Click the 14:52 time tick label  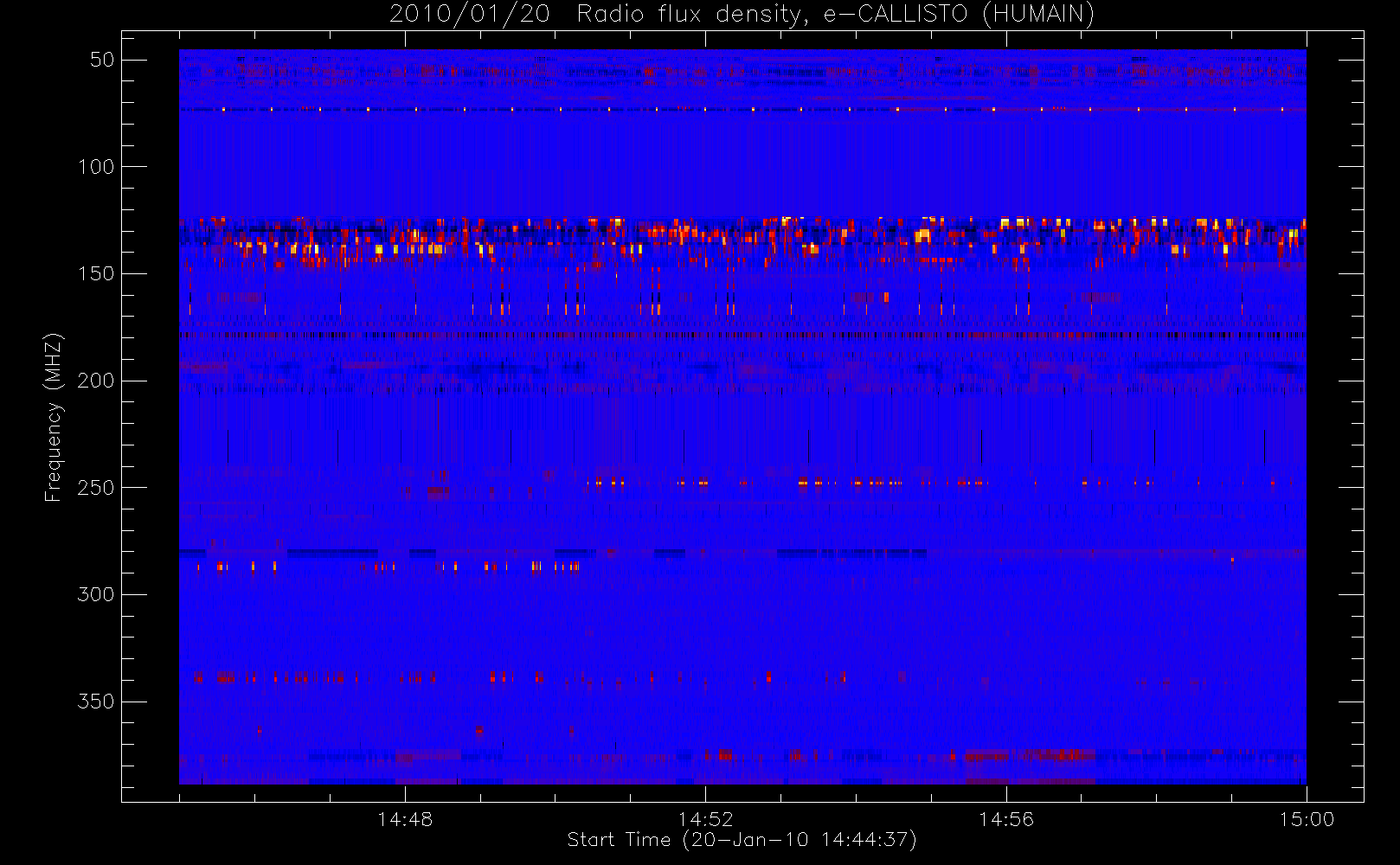(x=705, y=819)
